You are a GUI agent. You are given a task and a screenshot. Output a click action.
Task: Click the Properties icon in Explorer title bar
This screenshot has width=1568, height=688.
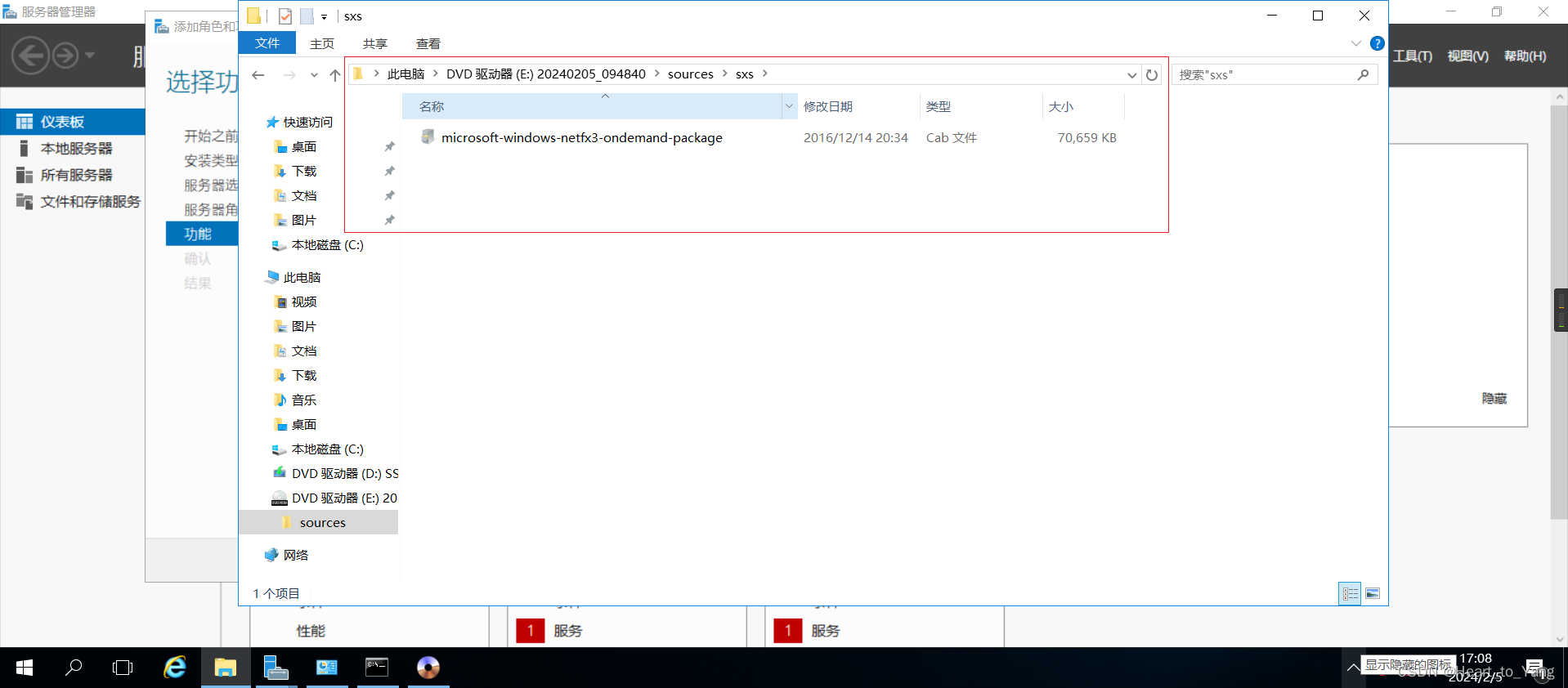(x=285, y=16)
